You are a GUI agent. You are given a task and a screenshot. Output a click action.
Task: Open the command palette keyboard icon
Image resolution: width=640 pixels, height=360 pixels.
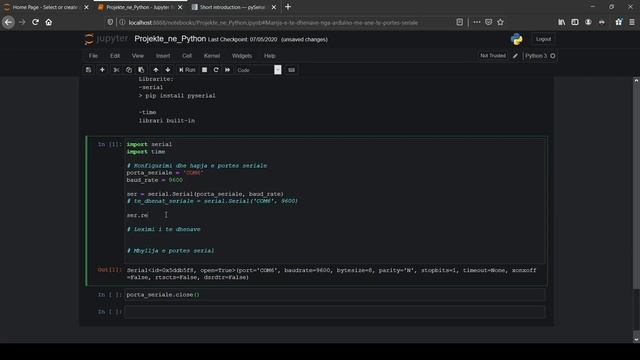click(291, 70)
